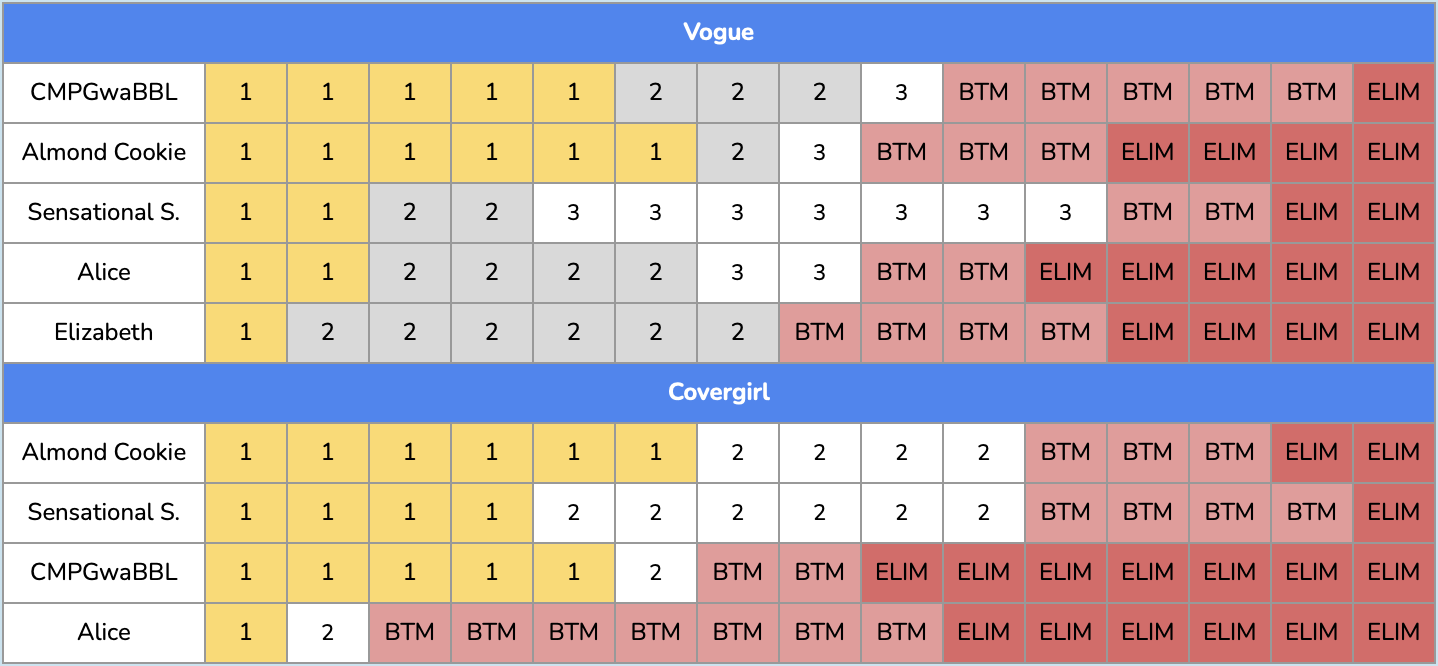Click the 2 cell in Covergirl Alice row

pyautogui.click(x=327, y=632)
